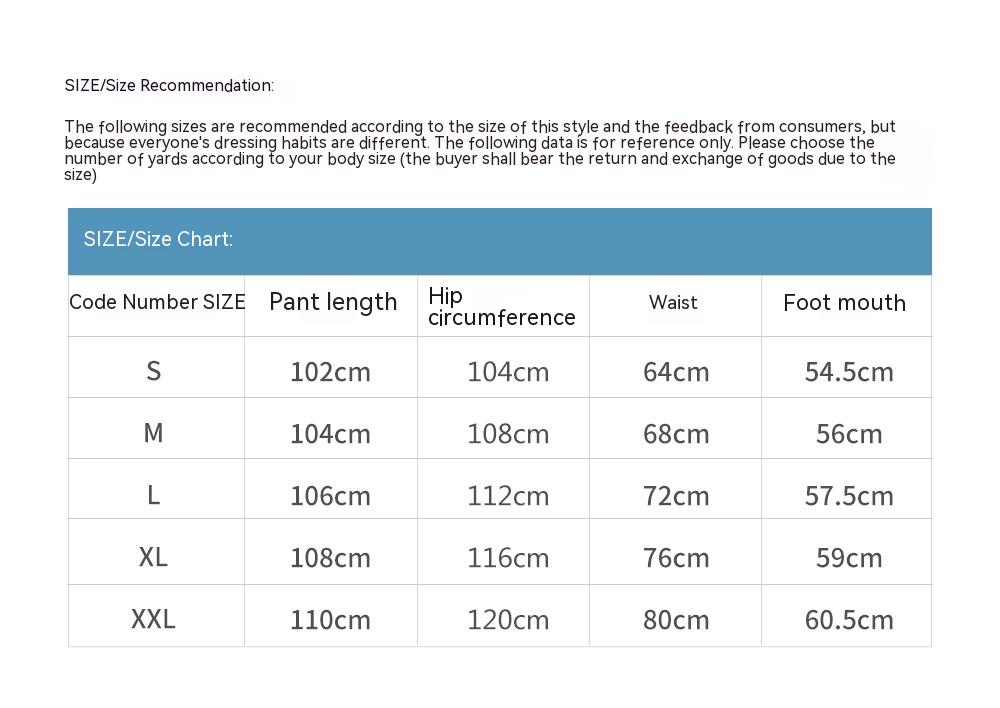Click the size recommendation paragraph text
Screen dimensions: 1000x708
[480, 150]
